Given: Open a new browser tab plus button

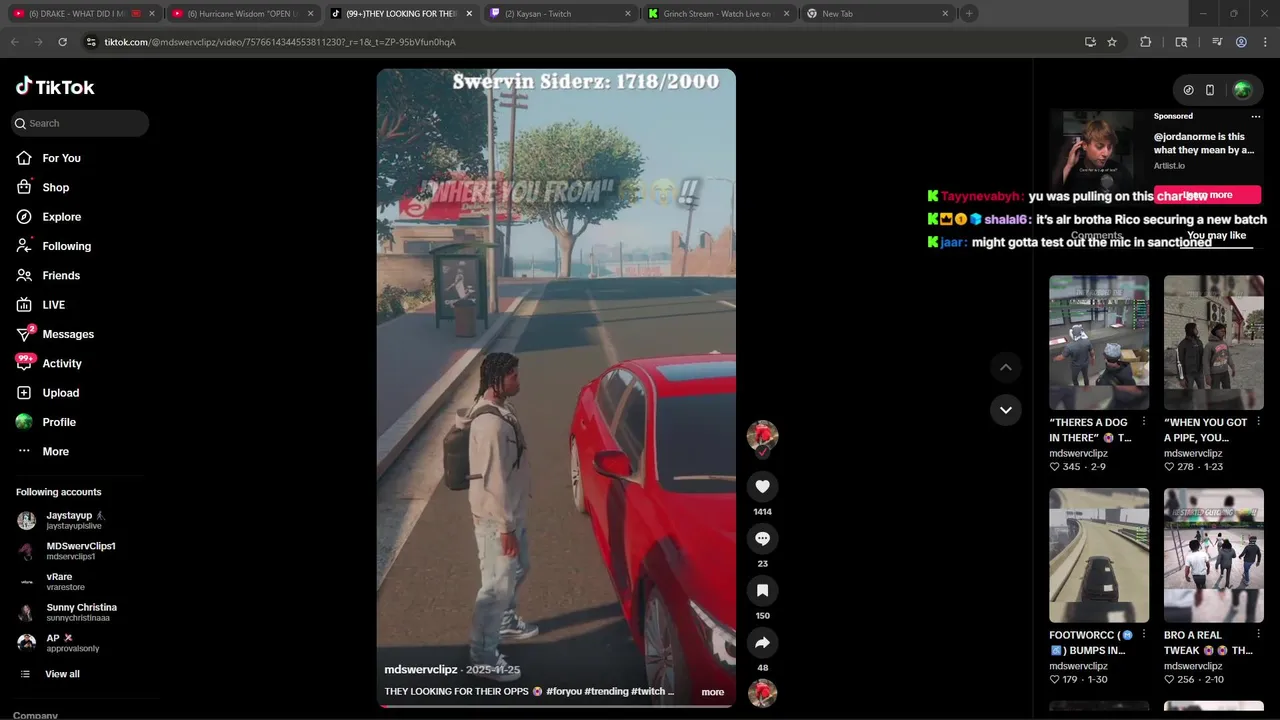Looking at the screenshot, I should (x=969, y=14).
